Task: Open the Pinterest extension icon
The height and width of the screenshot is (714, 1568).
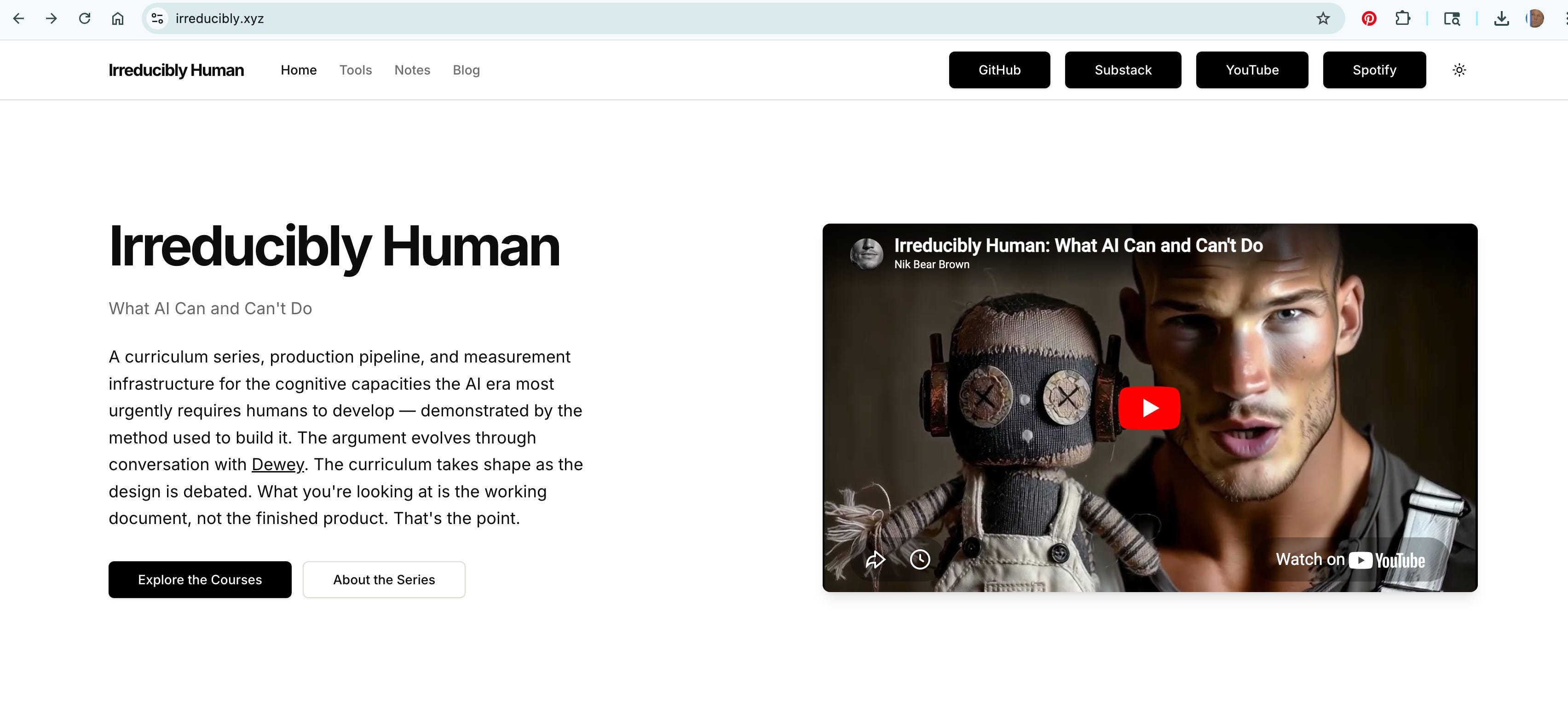Action: click(1369, 18)
